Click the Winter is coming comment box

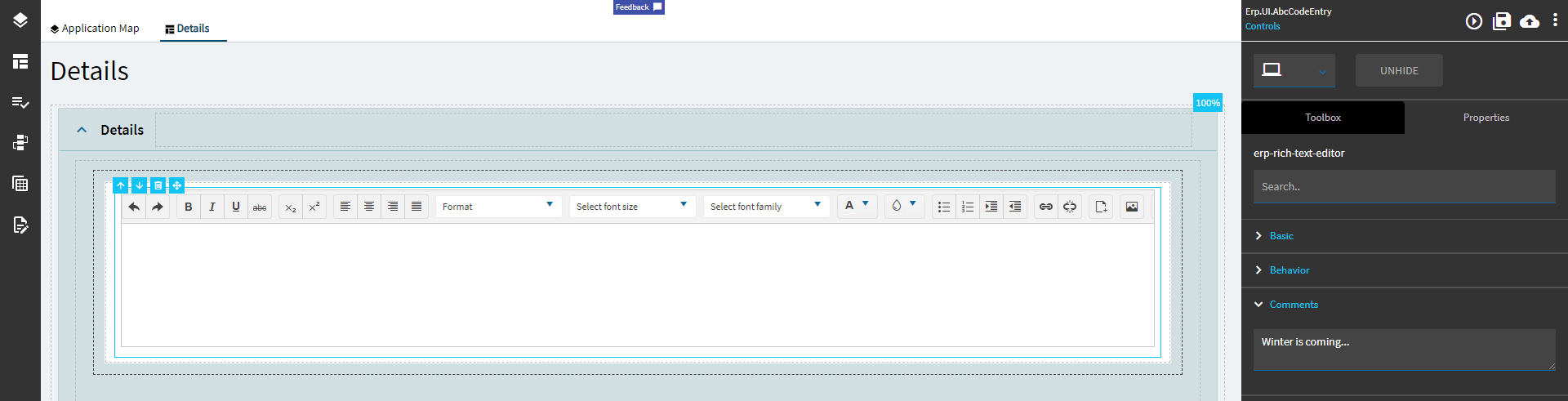pos(1405,350)
